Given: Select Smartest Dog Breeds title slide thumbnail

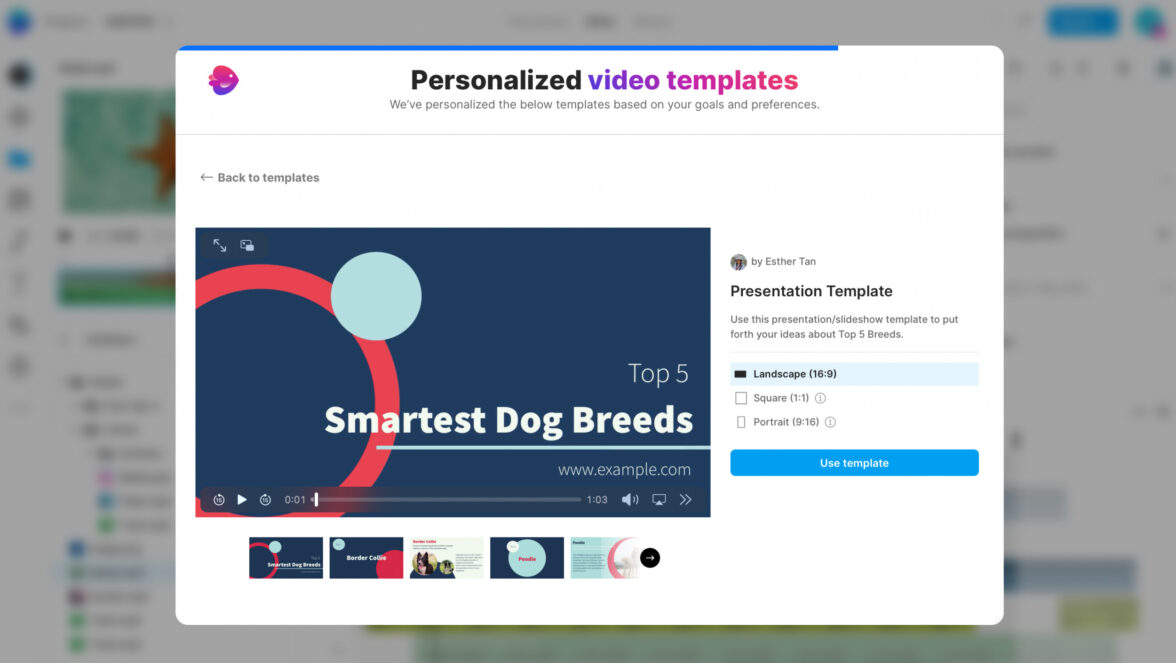Looking at the screenshot, I should pyautogui.click(x=286, y=558).
